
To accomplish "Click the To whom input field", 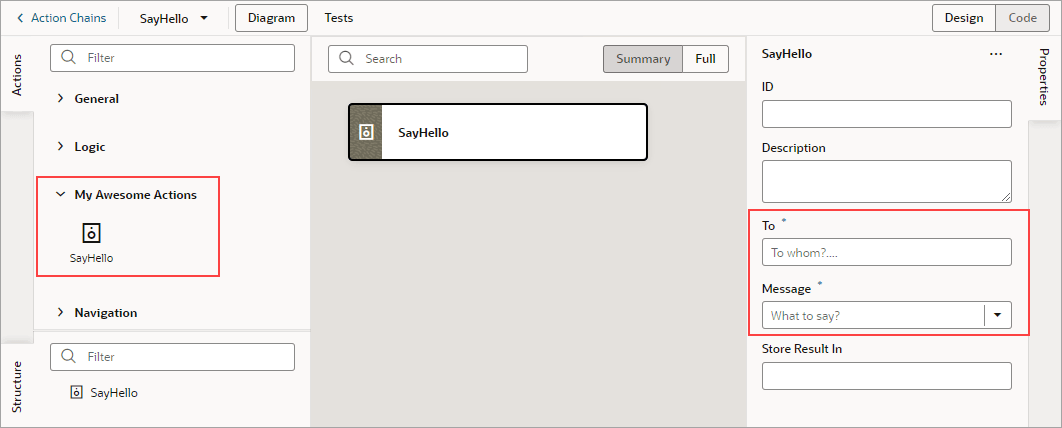I will (886, 253).
